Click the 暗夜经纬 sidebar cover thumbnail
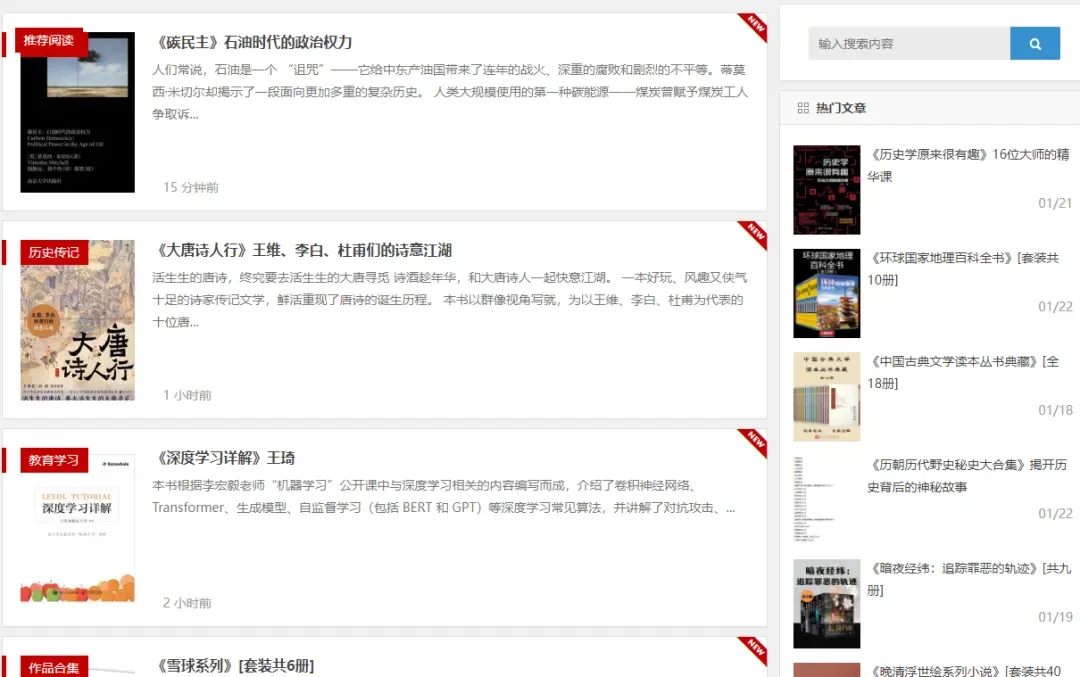The width and height of the screenshot is (1080, 677). pos(827,603)
